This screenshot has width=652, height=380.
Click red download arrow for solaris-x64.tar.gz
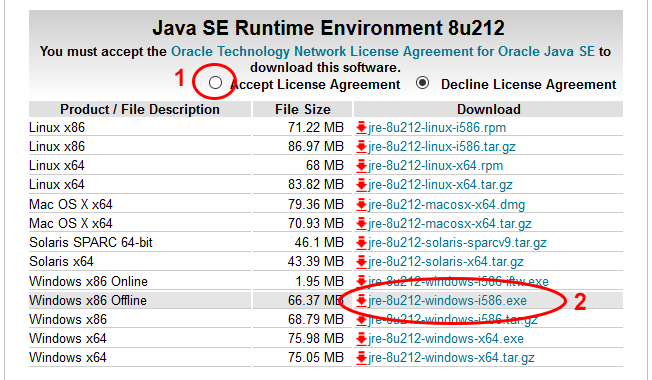[x=361, y=262]
